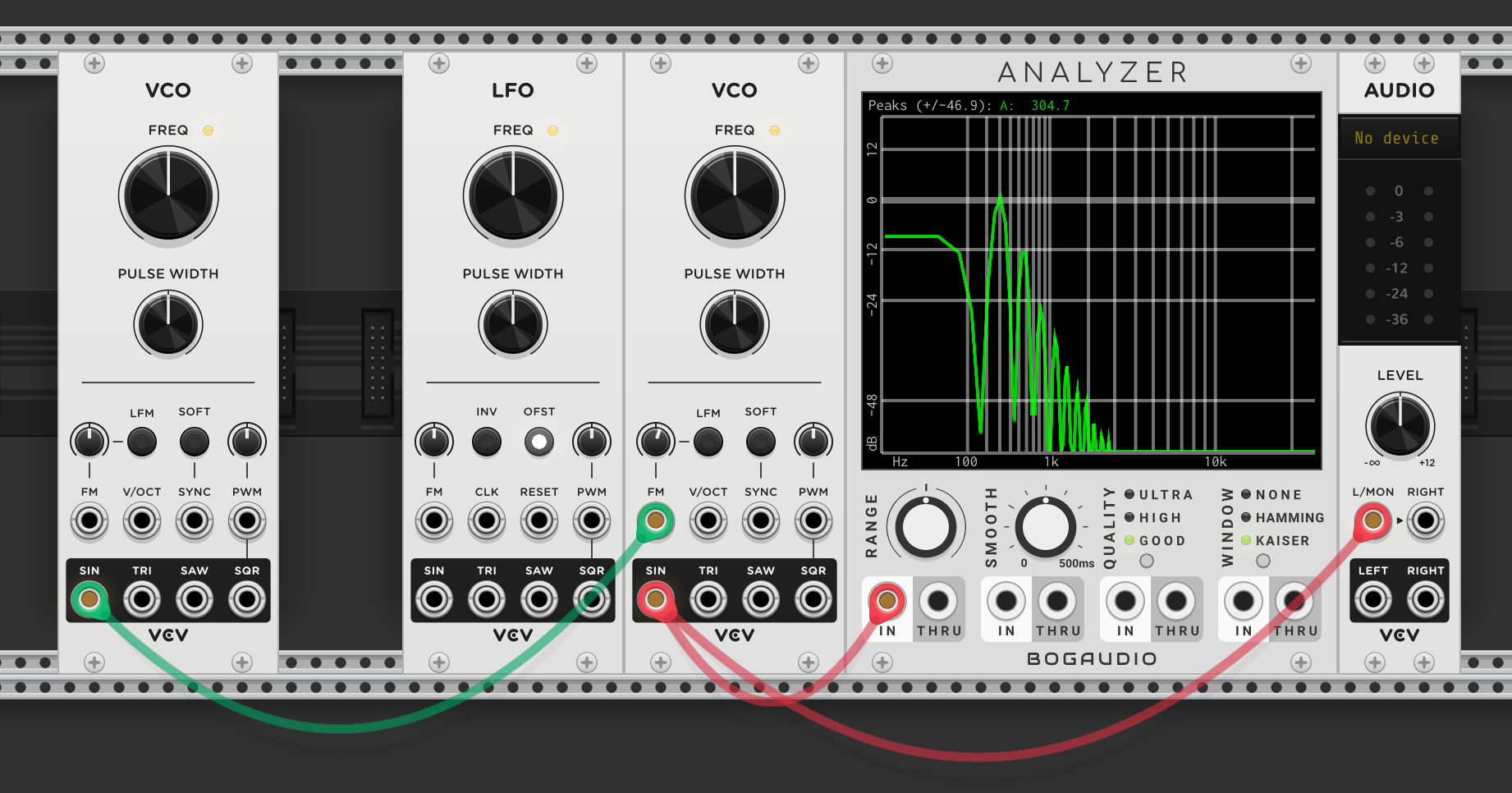The width and height of the screenshot is (1512, 793).
Task: Click the LFO CLK input jack
Action: [x=487, y=520]
